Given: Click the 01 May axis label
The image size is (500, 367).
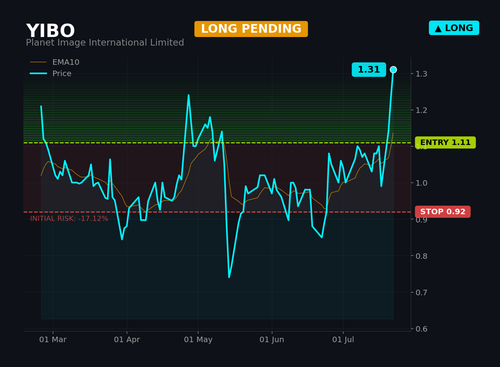Looking at the screenshot, I should pyautogui.click(x=198, y=340).
